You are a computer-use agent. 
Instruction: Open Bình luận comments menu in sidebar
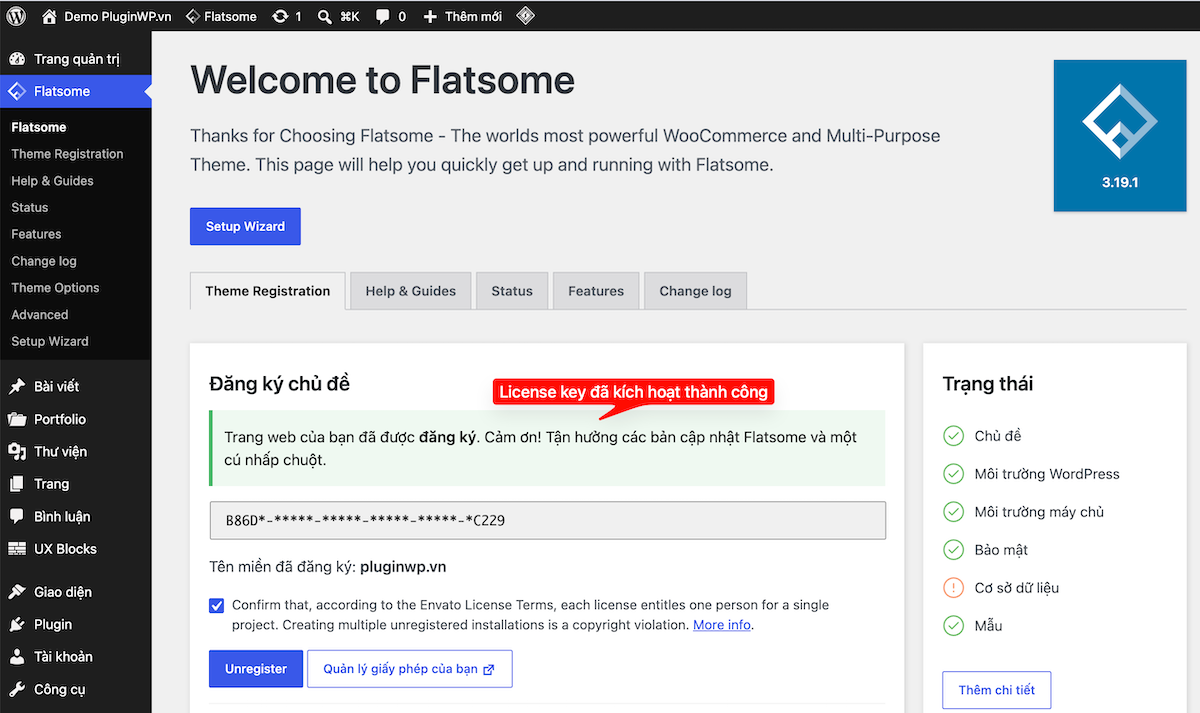click(x=75, y=516)
